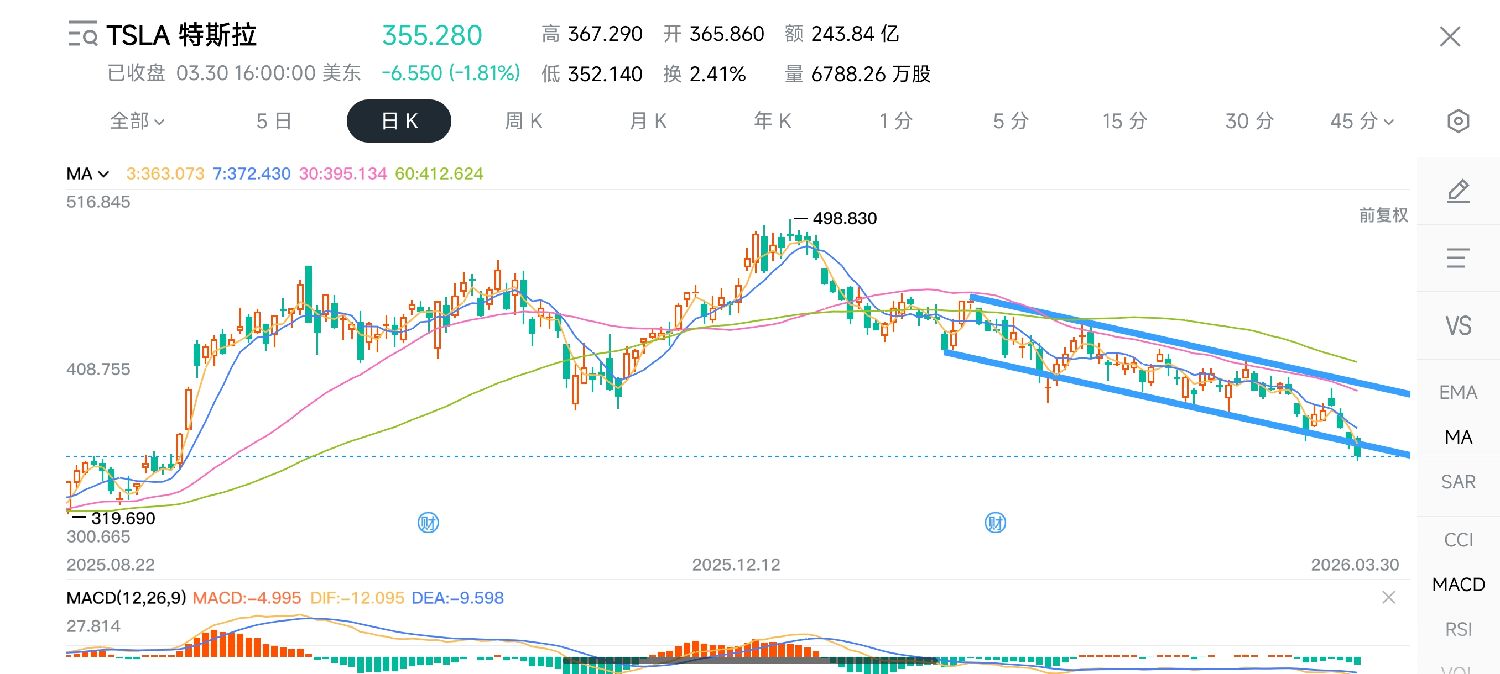Open the VS stock comparison tool

(x=1458, y=325)
